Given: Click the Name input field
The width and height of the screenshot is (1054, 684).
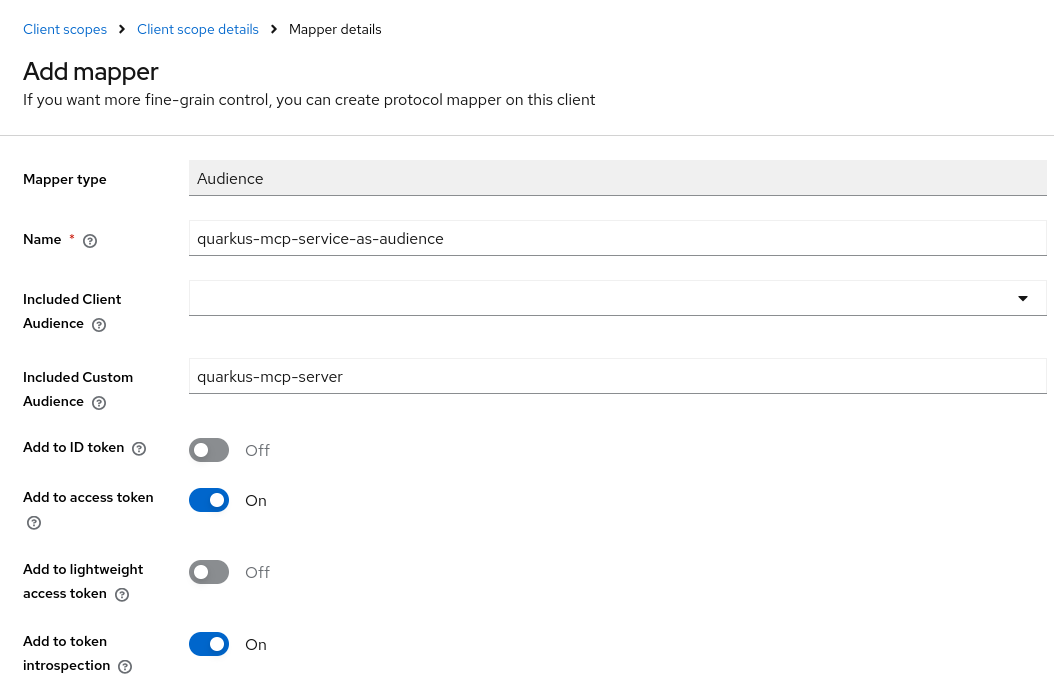Looking at the screenshot, I should [x=616, y=239].
